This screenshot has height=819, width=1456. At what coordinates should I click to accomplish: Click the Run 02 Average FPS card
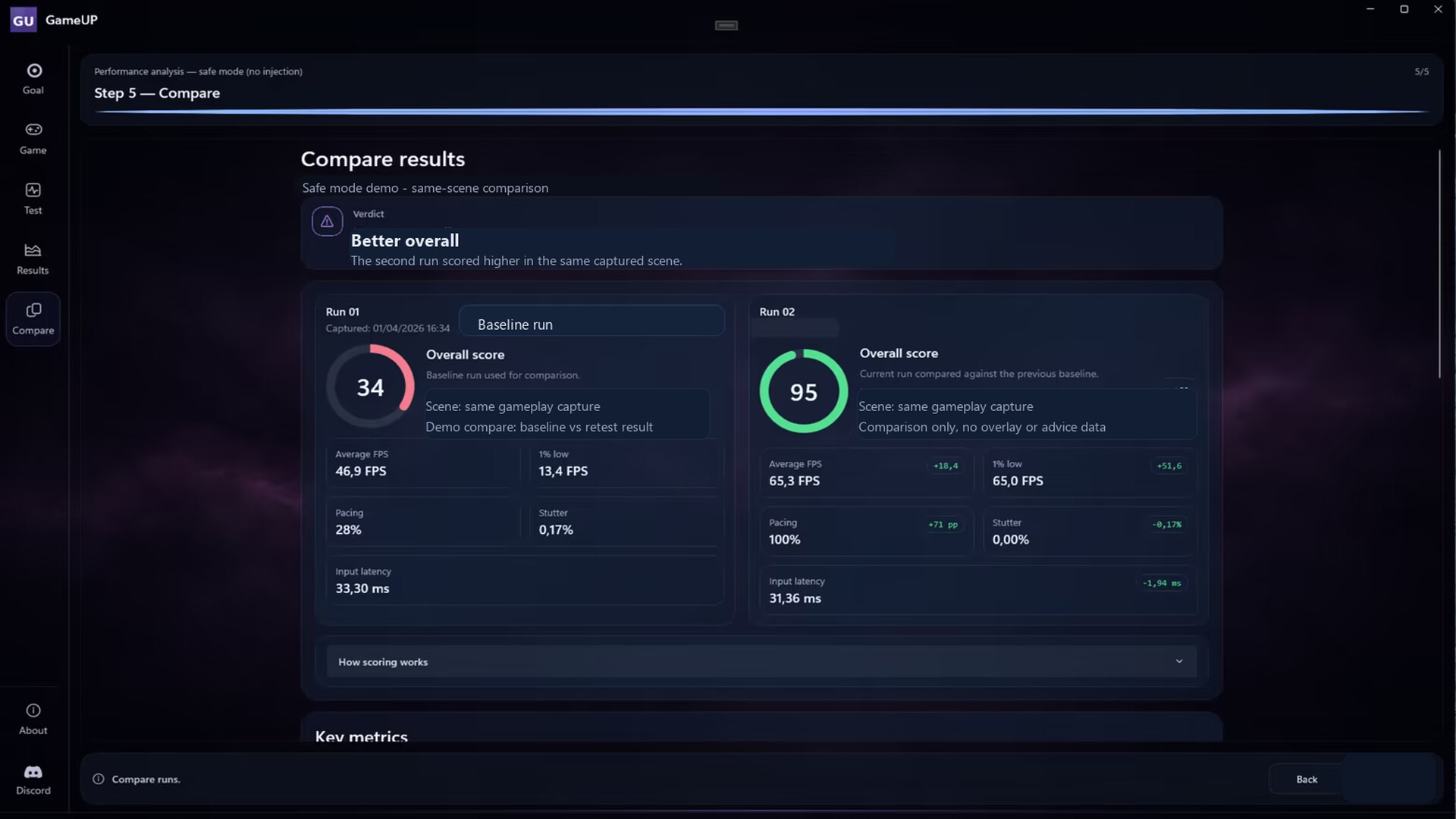(x=865, y=474)
